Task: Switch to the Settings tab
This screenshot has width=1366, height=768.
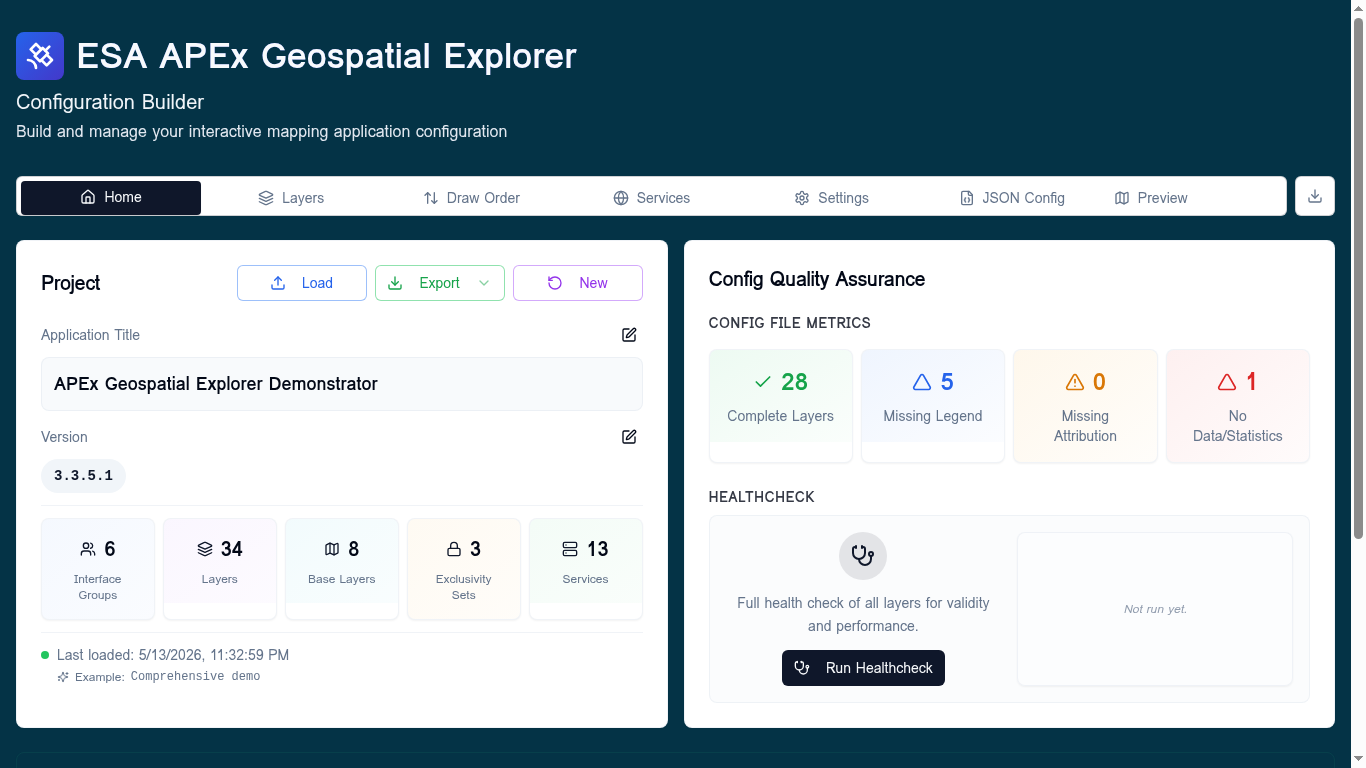Action: pyautogui.click(x=831, y=198)
